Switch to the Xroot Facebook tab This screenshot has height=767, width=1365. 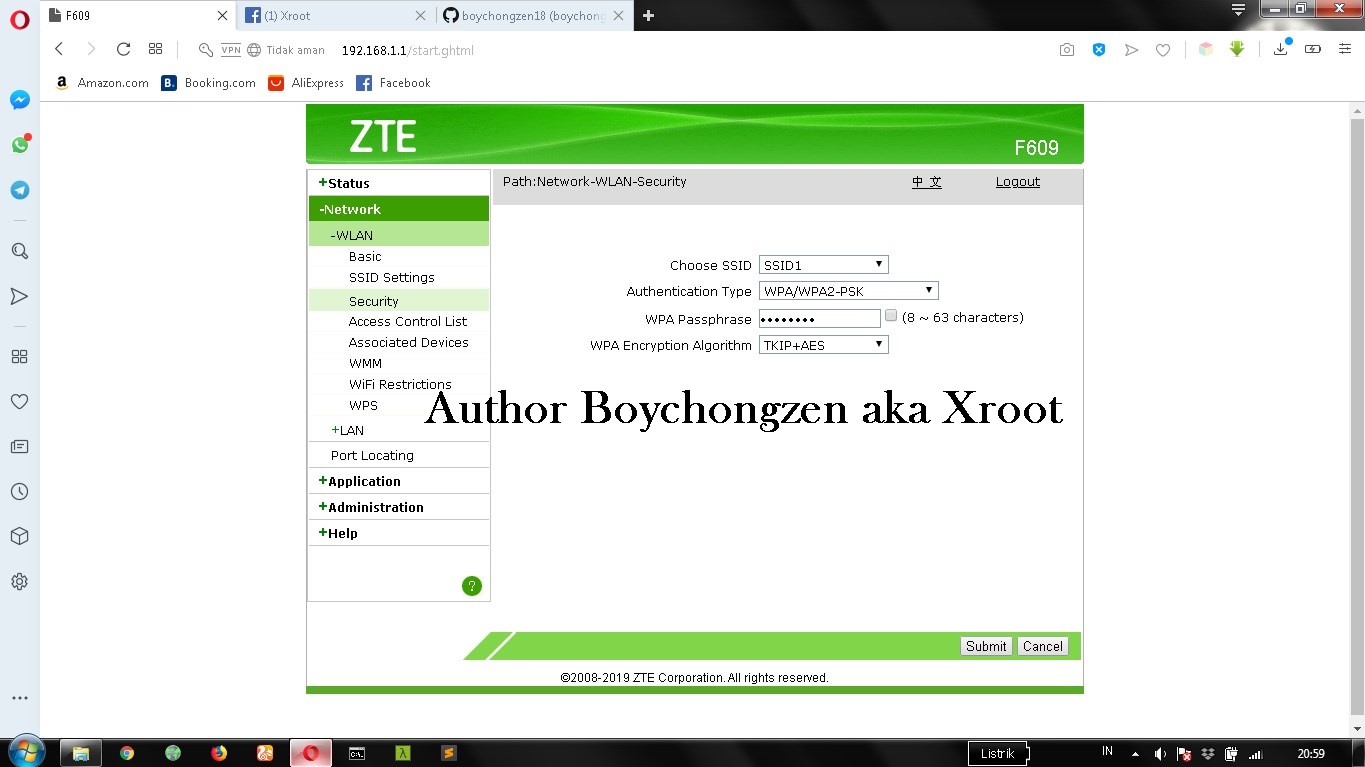(336, 15)
